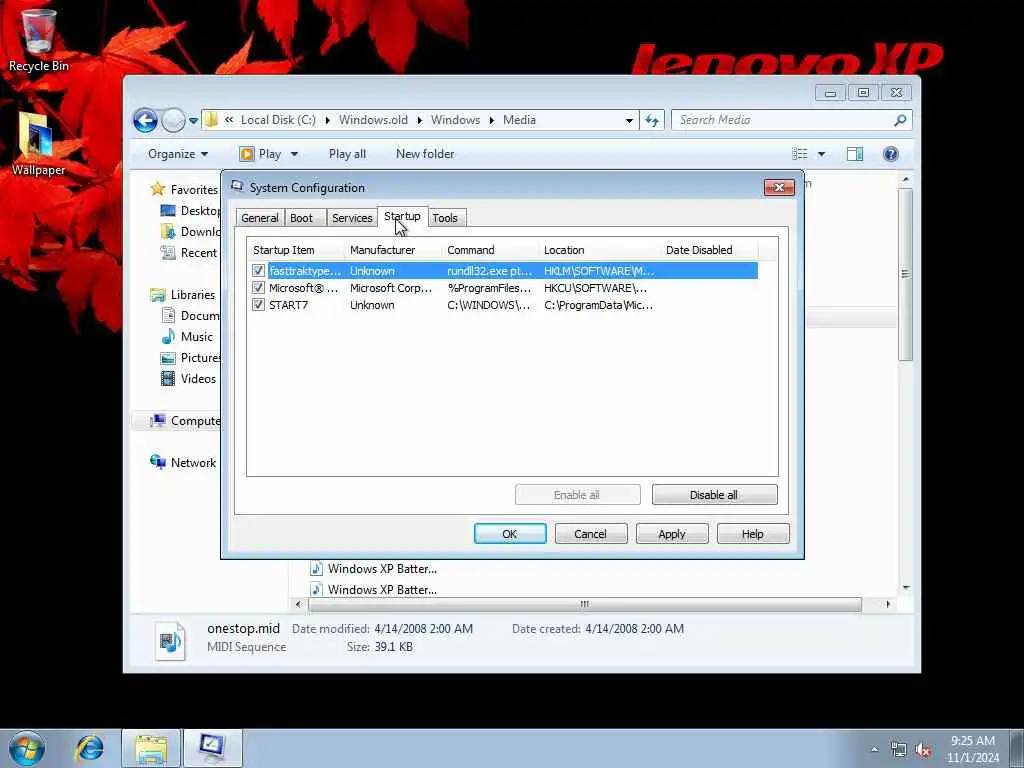Expand the Play button dropdown arrow

point(294,154)
